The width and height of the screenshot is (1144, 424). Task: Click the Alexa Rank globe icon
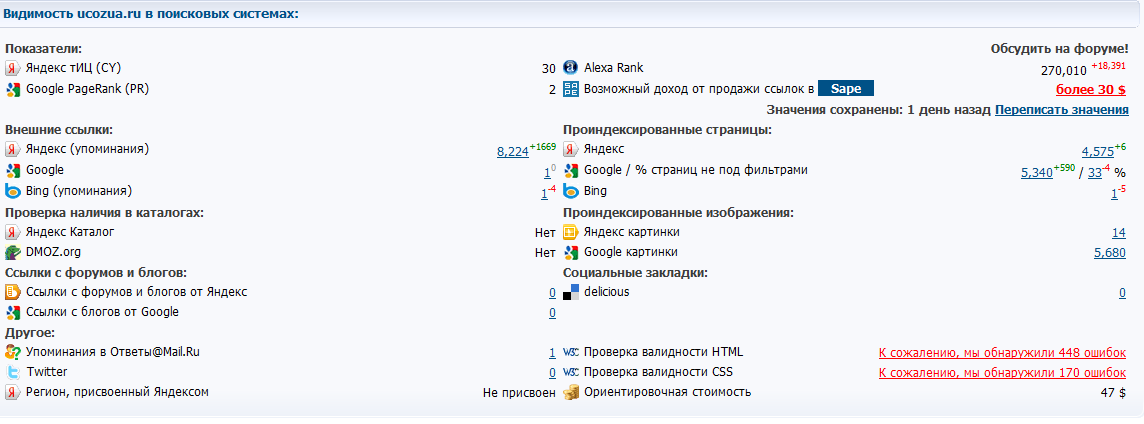click(x=571, y=68)
